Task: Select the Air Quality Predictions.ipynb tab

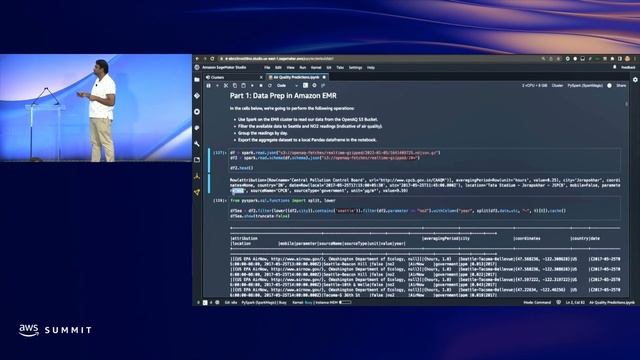Action: pyautogui.click(x=296, y=77)
